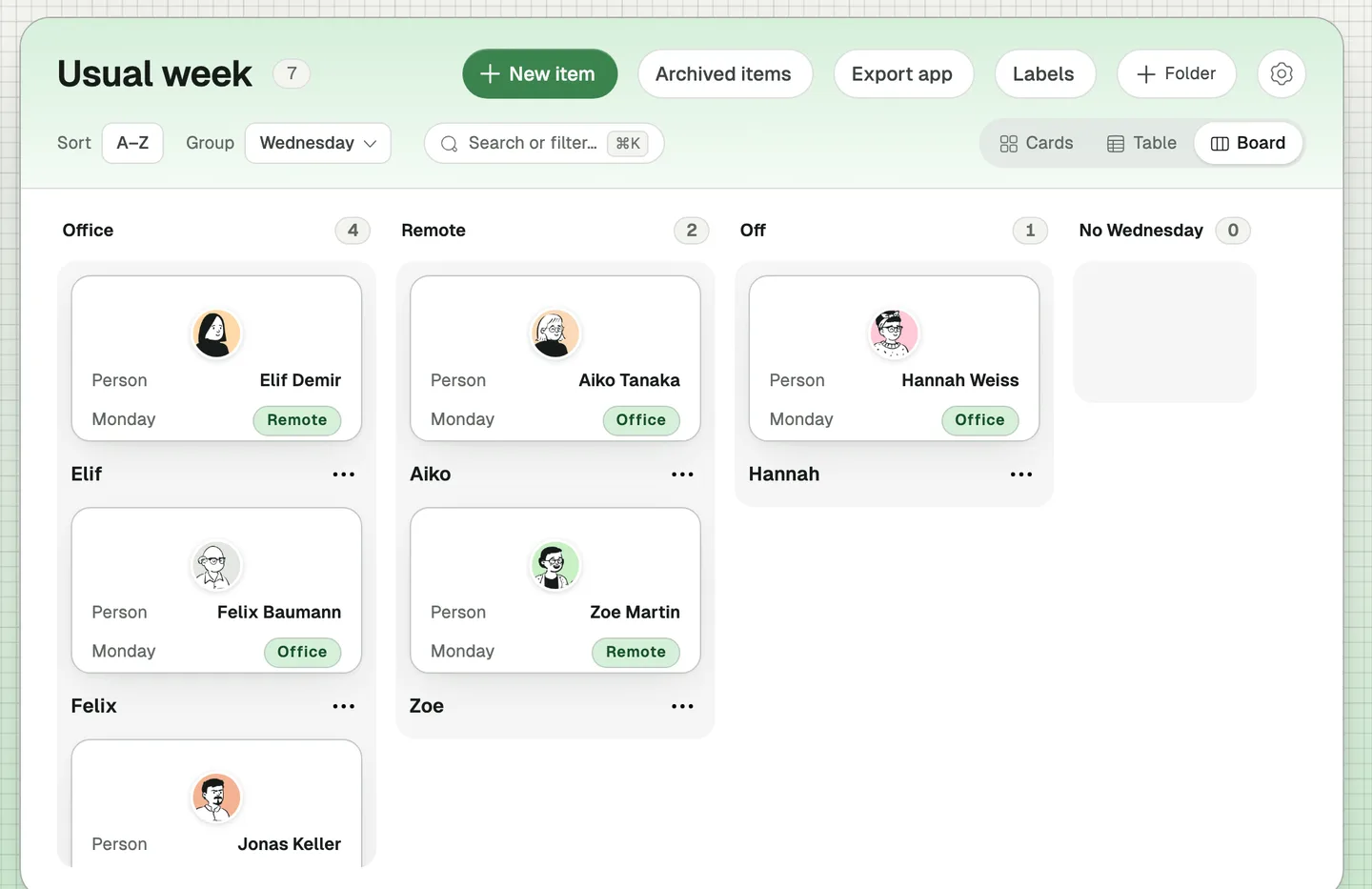This screenshot has height=889, width=1372.
Task: Click the Remote column header
Action: coord(434,231)
